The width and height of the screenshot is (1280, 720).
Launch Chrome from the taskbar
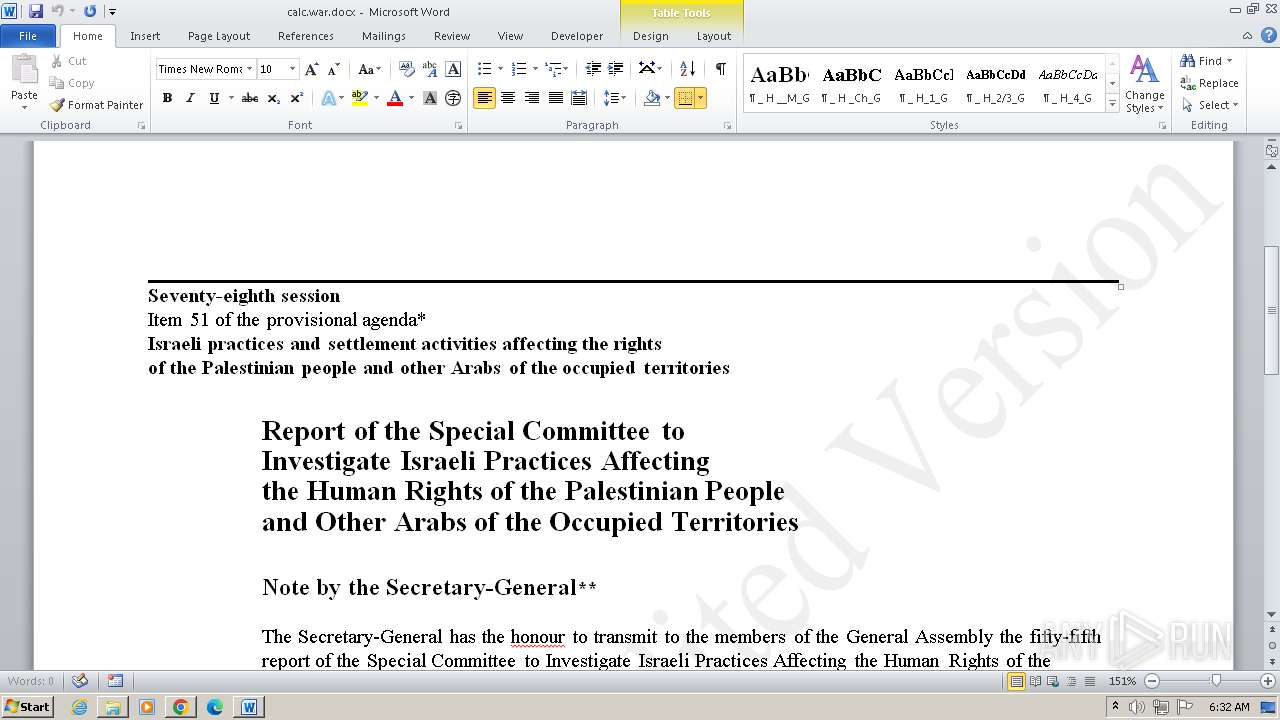[181, 707]
